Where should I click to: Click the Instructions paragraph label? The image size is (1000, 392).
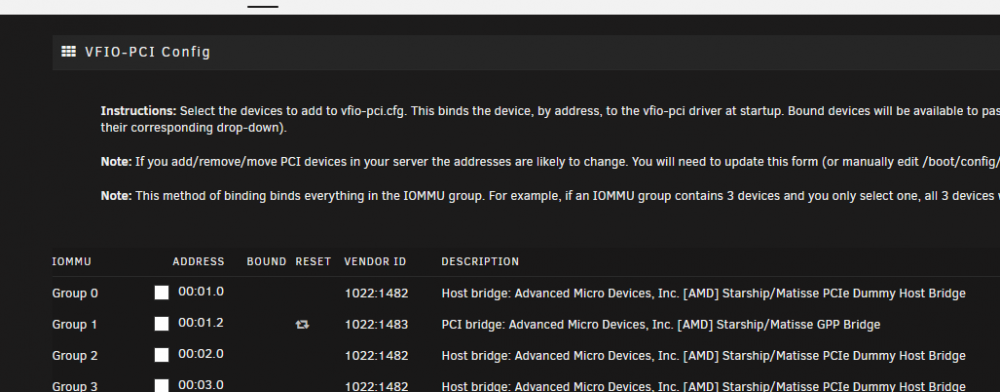pyautogui.click(x=138, y=110)
